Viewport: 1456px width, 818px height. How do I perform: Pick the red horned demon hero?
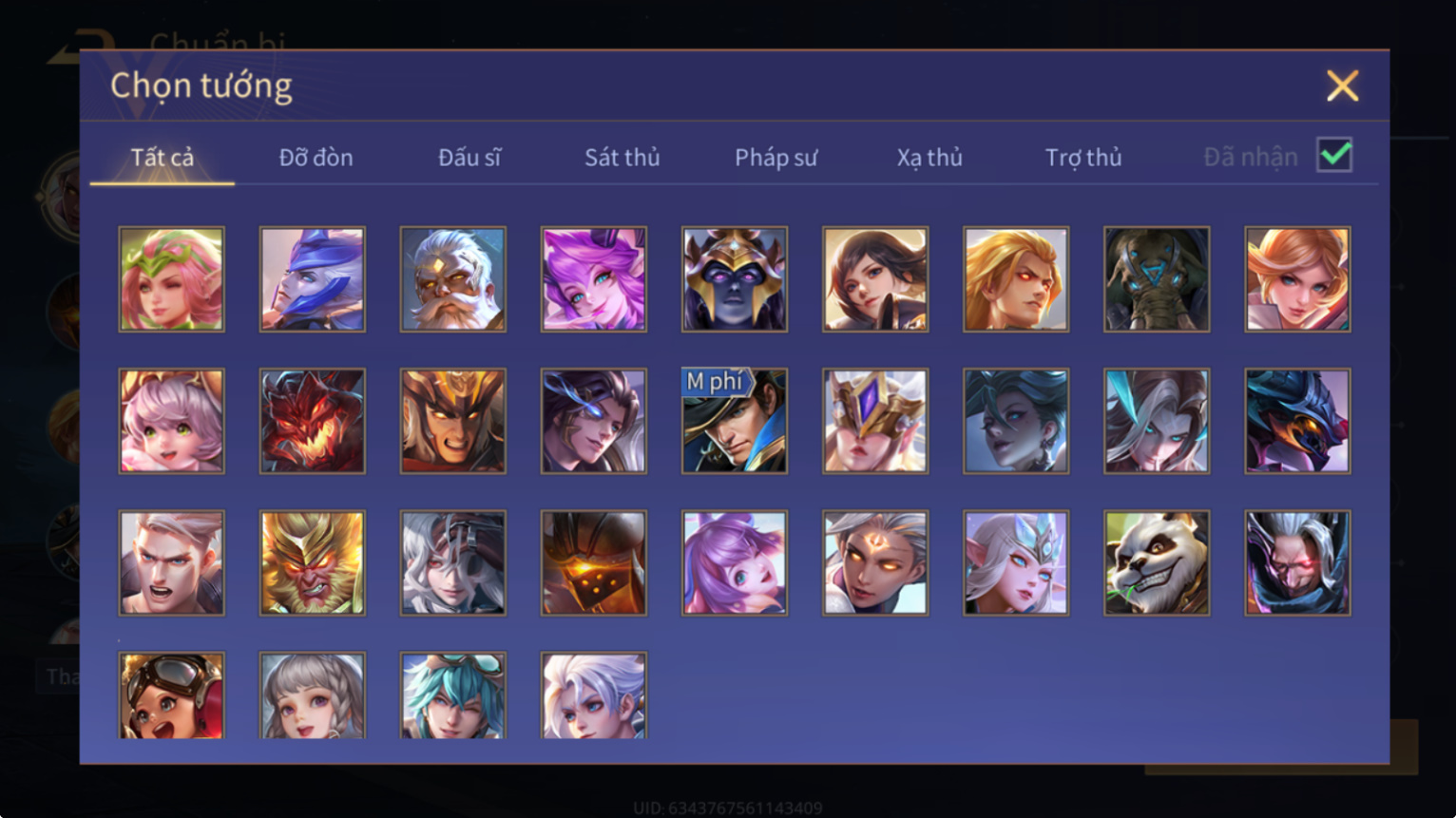click(313, 421)
